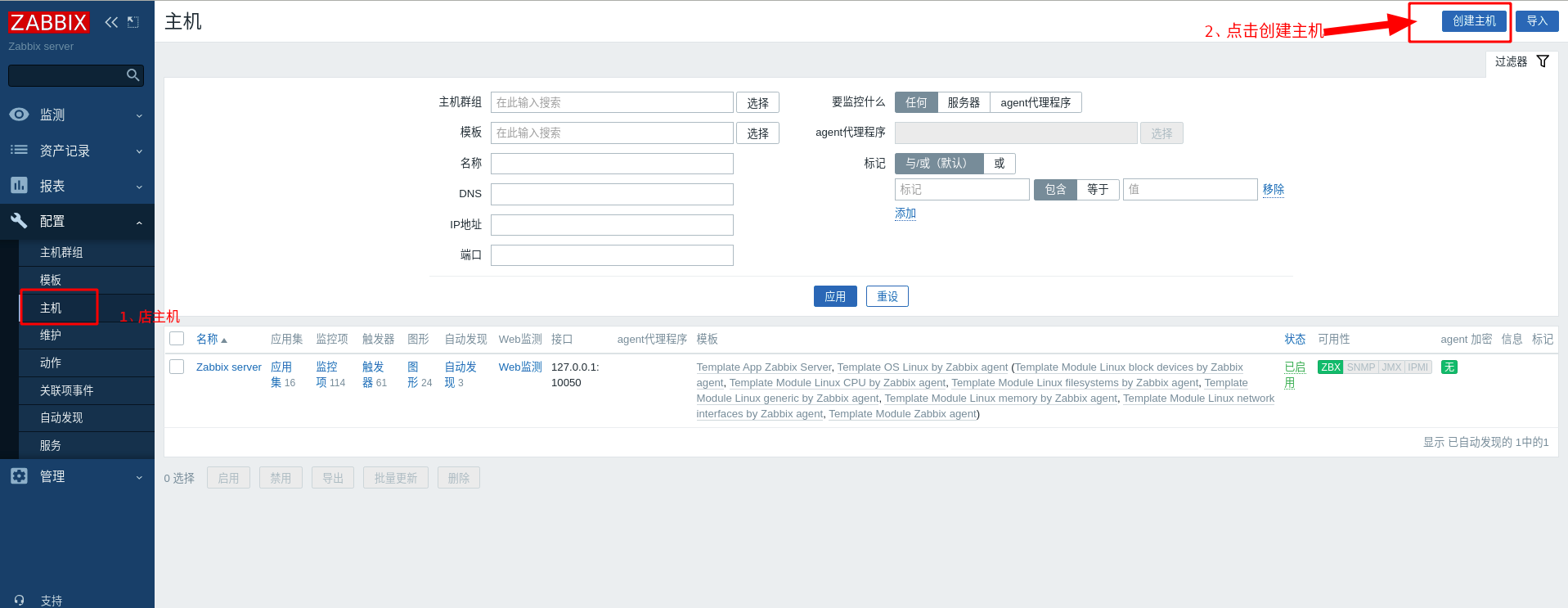
Task: Open 维护 in the config menu
Action: 86,336
